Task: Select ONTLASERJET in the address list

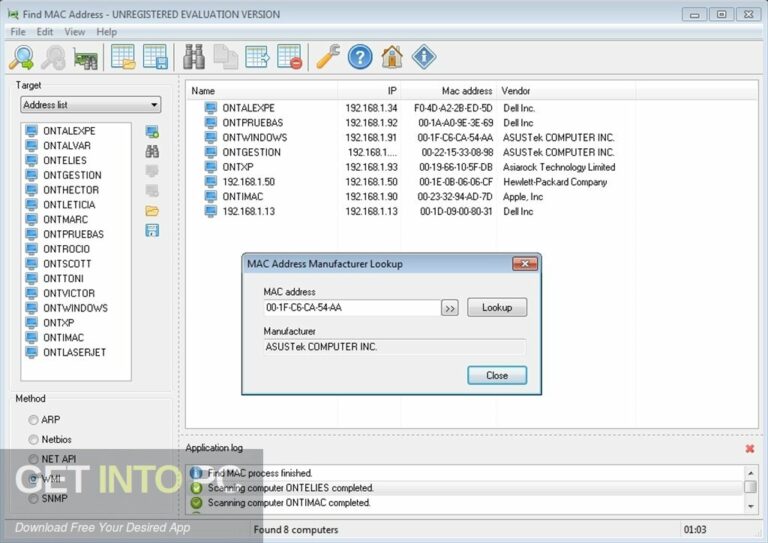Action: click(x=74, y=352)
